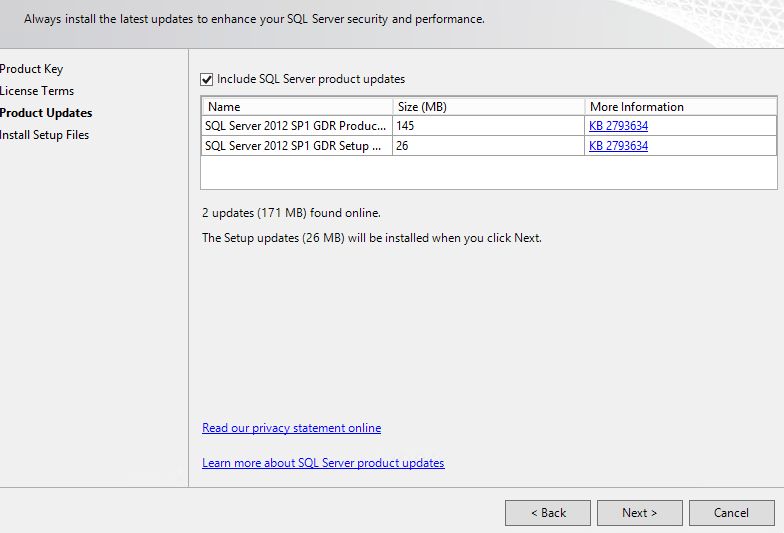The image size is (784, 533).
Task: Learn more about SQL Server product updates
Action: pos(323,463)
